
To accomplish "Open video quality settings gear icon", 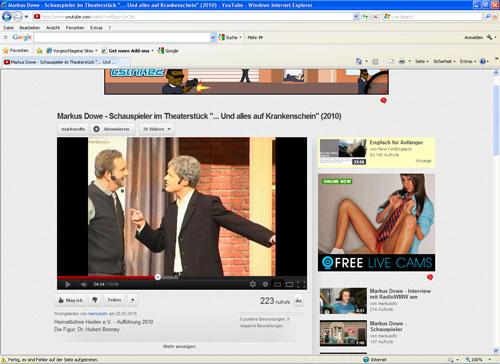I will (252, 284).
